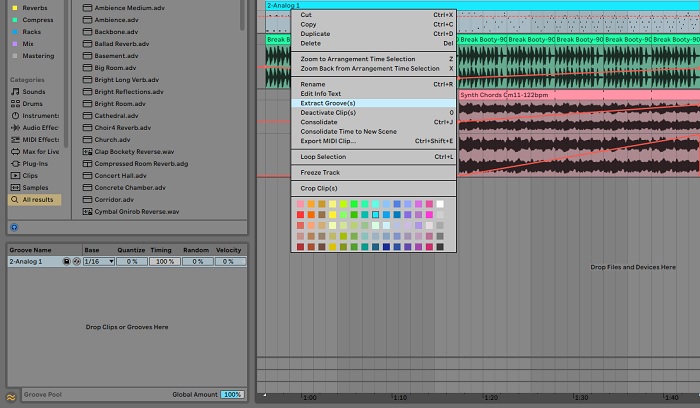Select Concert Hall.adv preset

[x=115, y=176]
